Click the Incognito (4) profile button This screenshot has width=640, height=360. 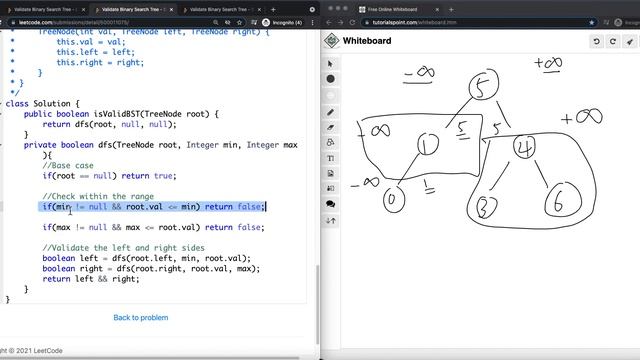[282, 22]
